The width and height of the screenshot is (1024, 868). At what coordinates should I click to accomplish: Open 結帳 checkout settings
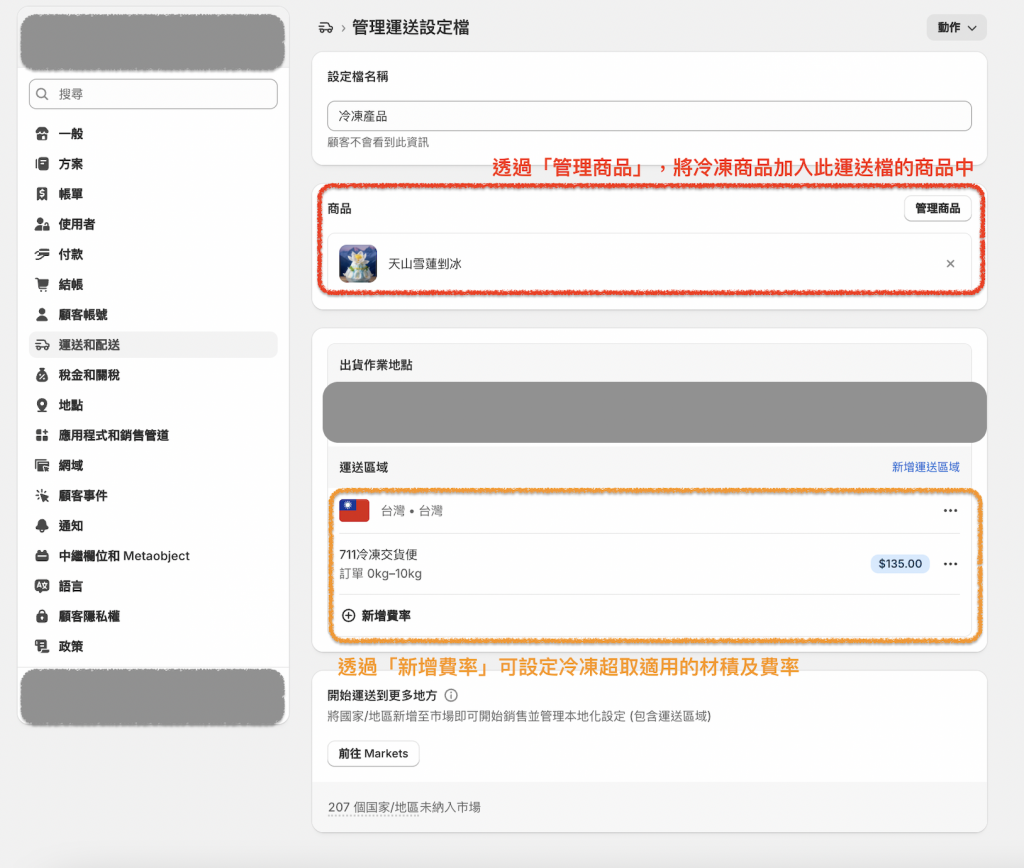point(70,285)
